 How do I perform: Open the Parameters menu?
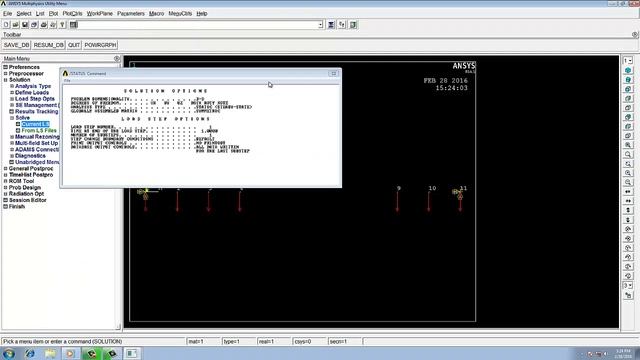coord(131,13)
